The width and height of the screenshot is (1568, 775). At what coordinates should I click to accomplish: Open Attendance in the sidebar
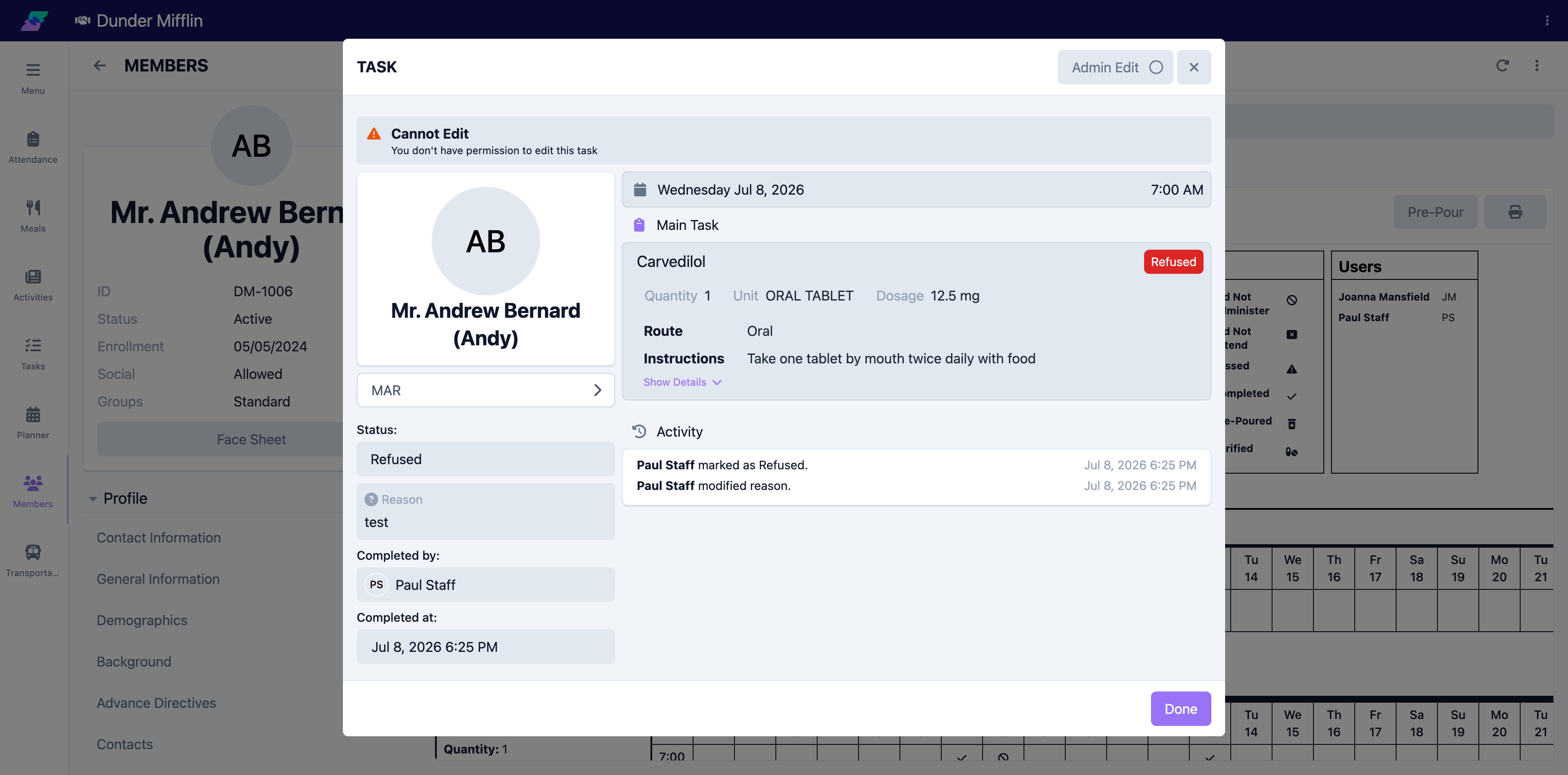tap(33, 148)
